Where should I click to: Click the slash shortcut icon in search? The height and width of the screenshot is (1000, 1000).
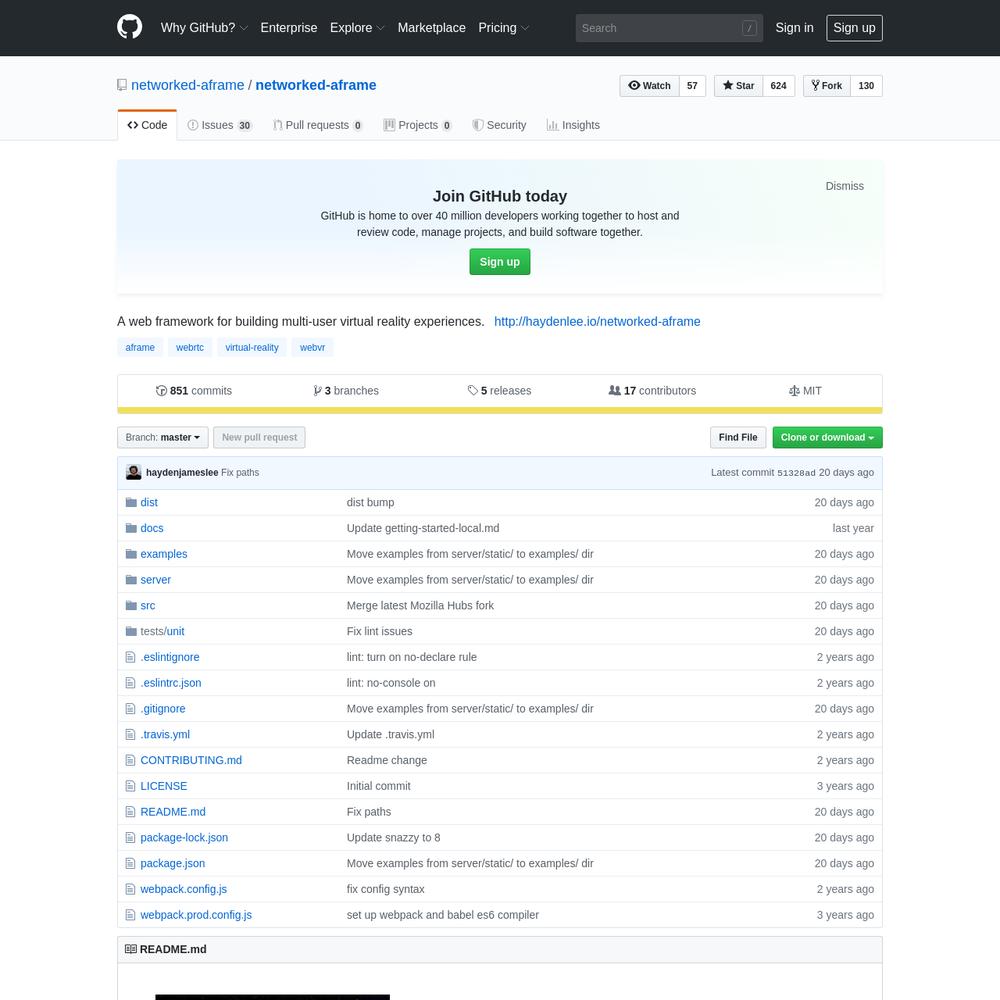coord(749,28)
